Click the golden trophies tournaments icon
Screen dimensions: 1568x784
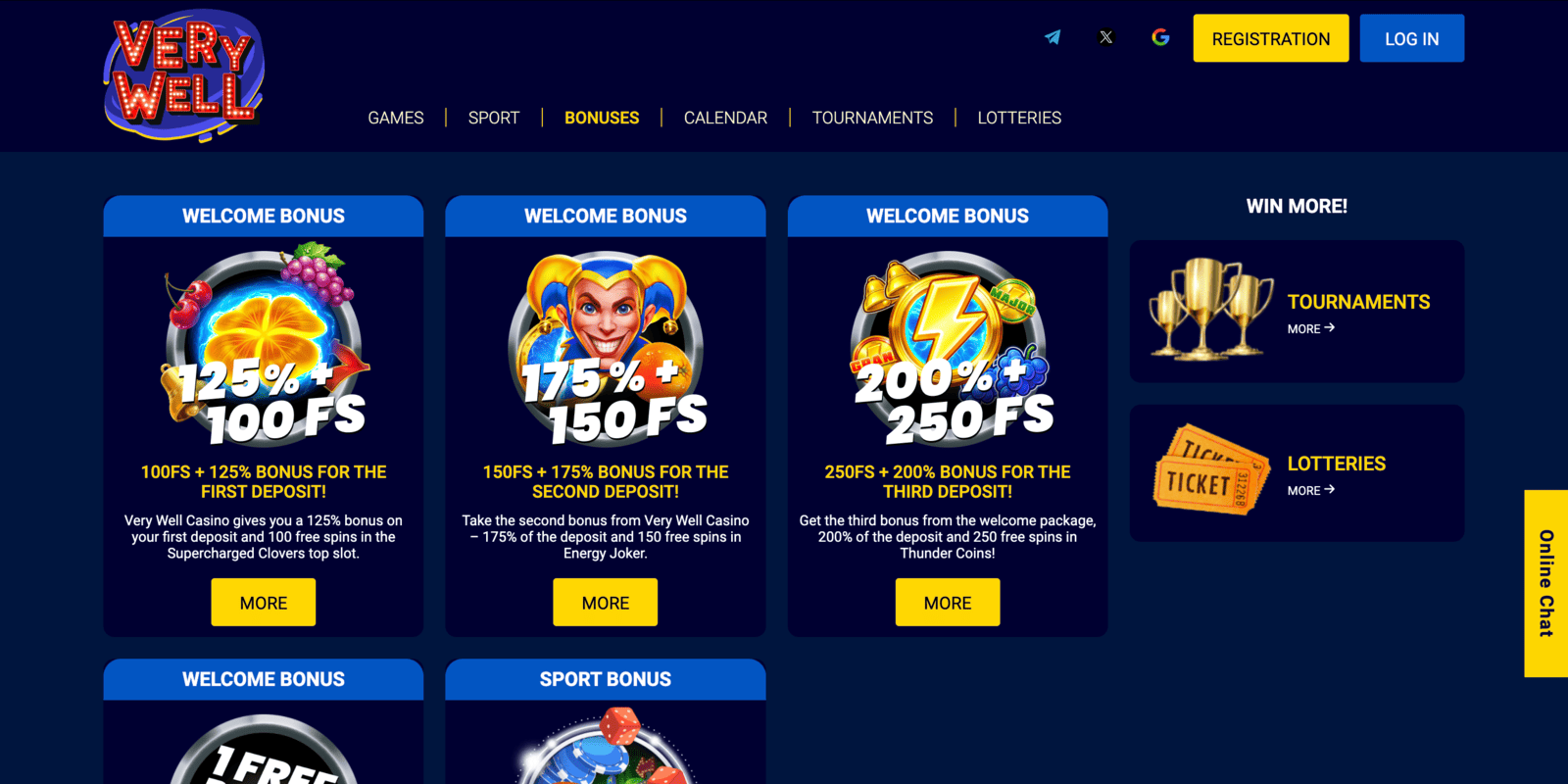pos(1211,309)
